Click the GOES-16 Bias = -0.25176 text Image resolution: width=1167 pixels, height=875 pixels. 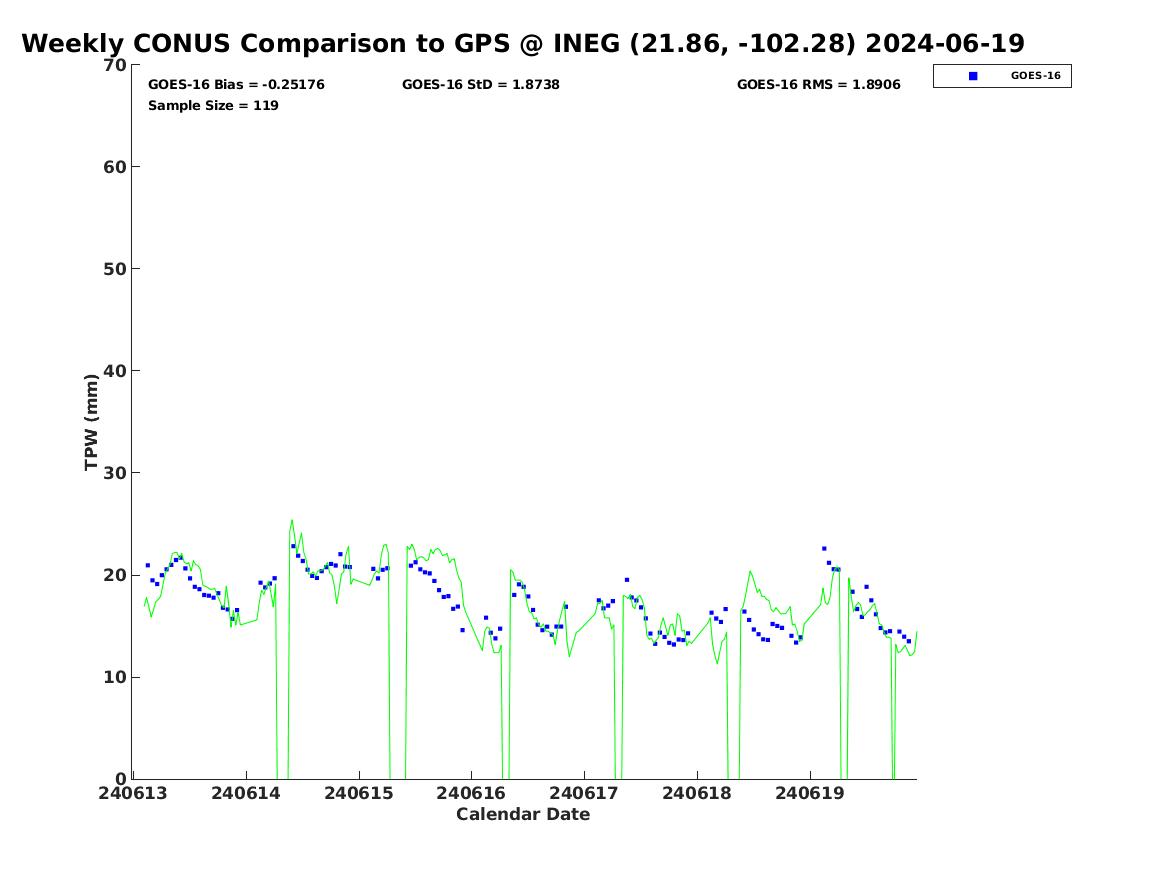(x=236, y=85)
